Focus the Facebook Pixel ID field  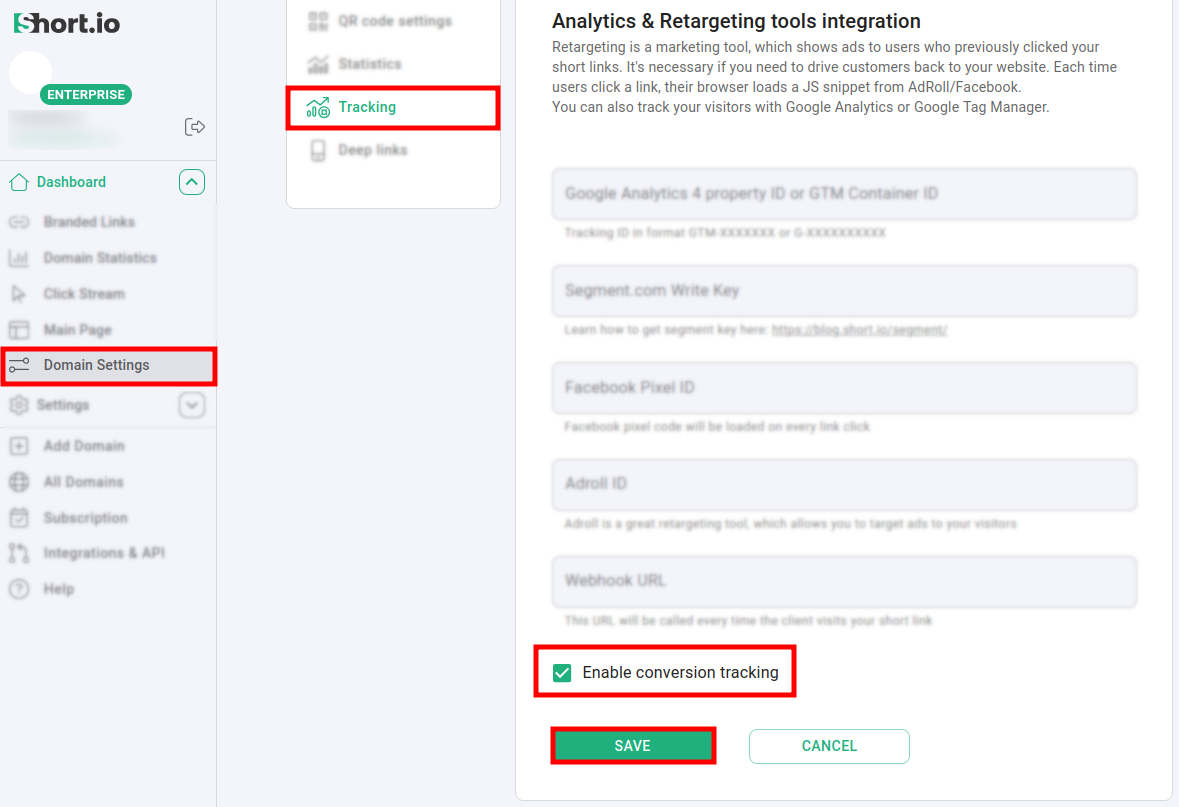(844, 388)
